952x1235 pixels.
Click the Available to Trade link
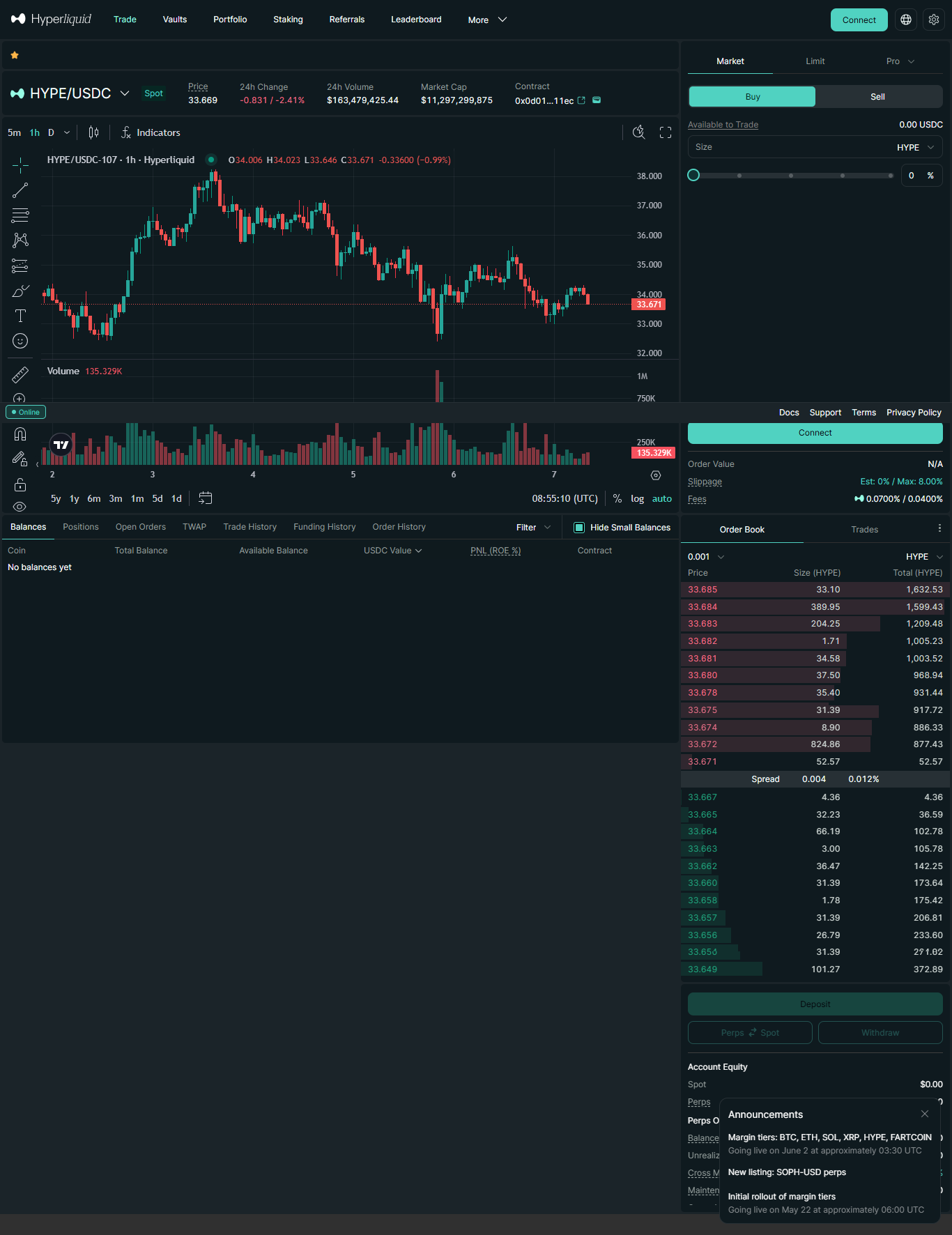tap(723, 125)
